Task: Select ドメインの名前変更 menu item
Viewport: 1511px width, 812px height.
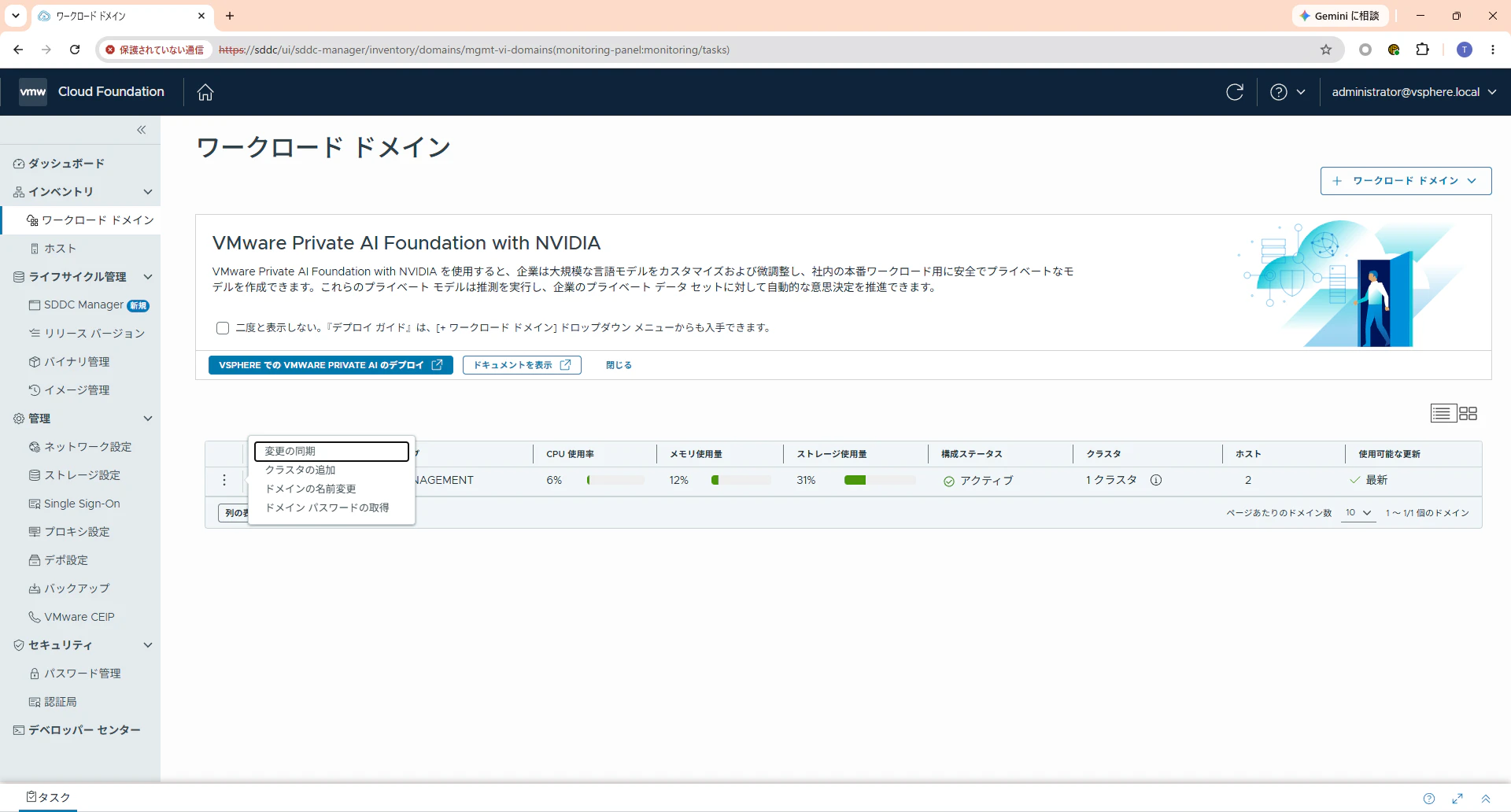Action: coord(331,489)
